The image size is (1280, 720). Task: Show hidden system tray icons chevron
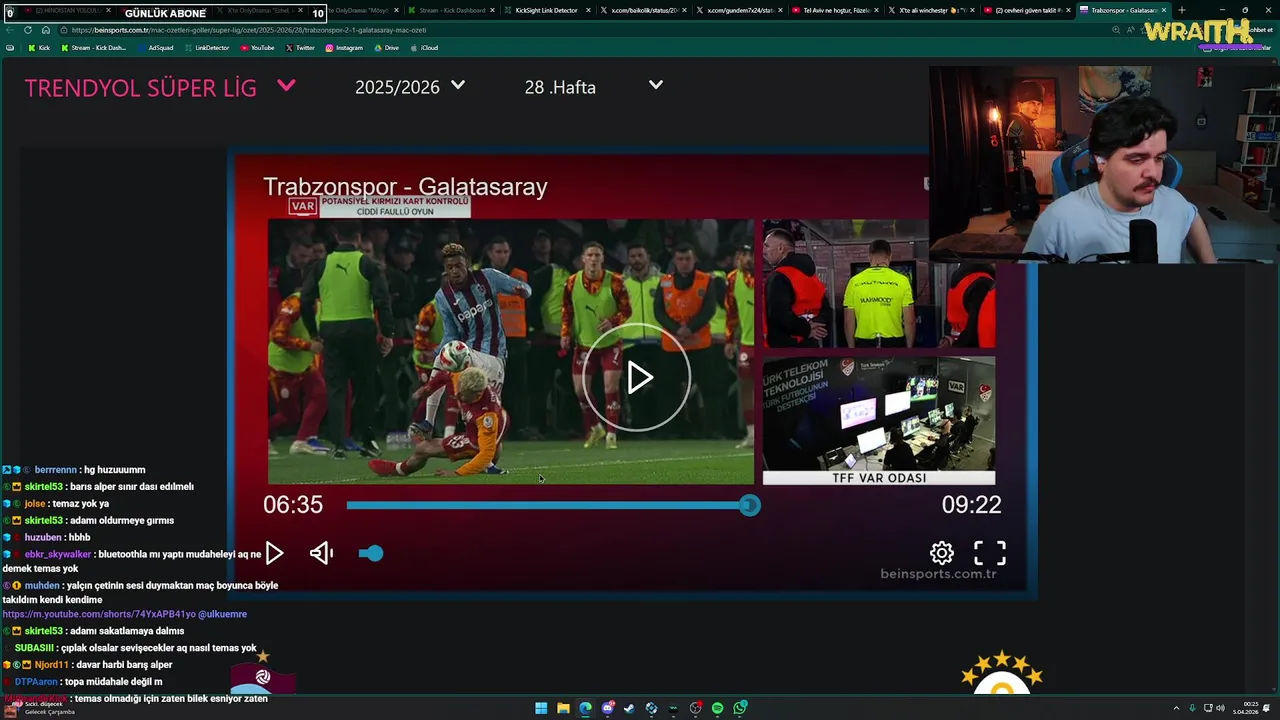(1176, 708)
